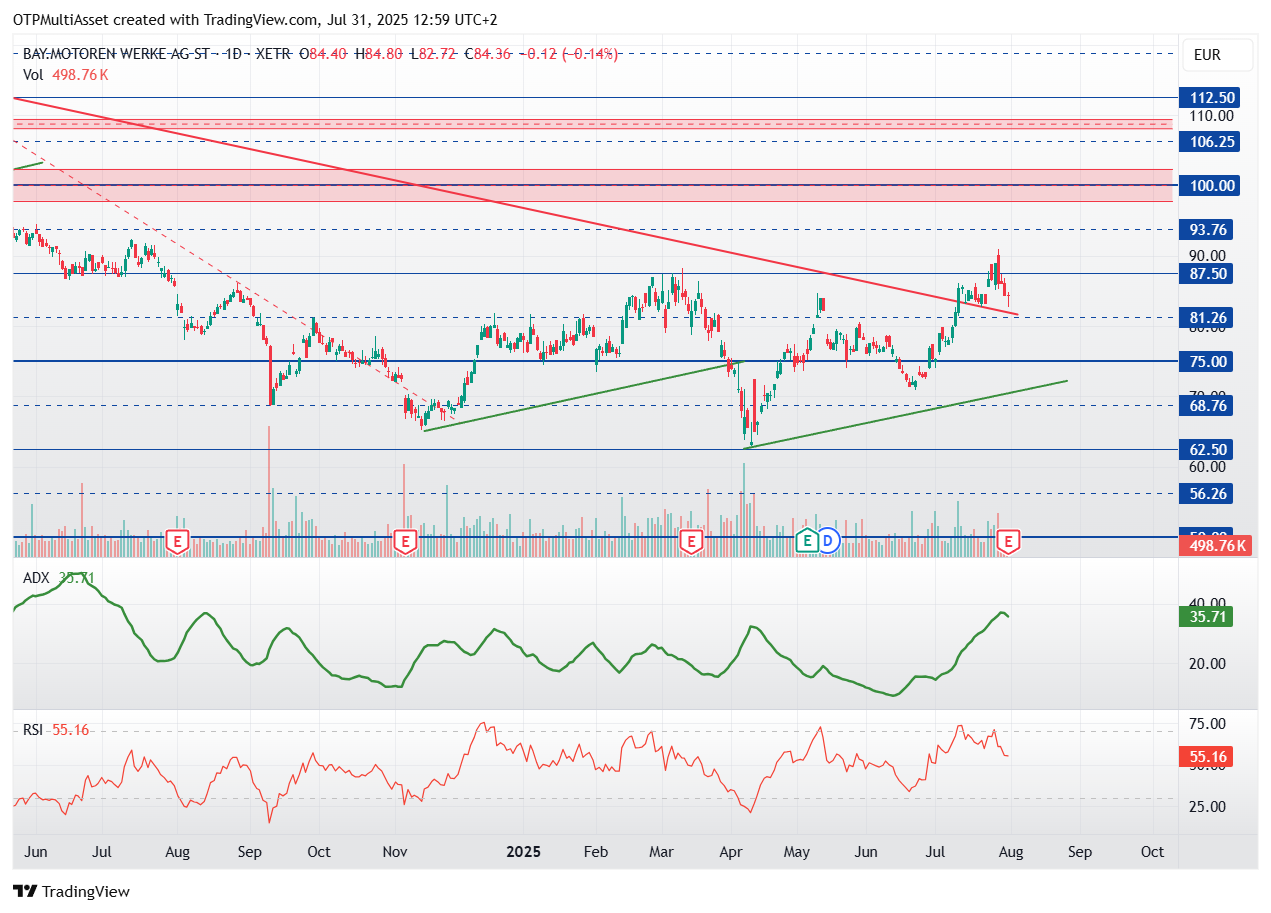The image size is (1271, 913).
Task: Click the TradingView logo
Action: point(71,891)
